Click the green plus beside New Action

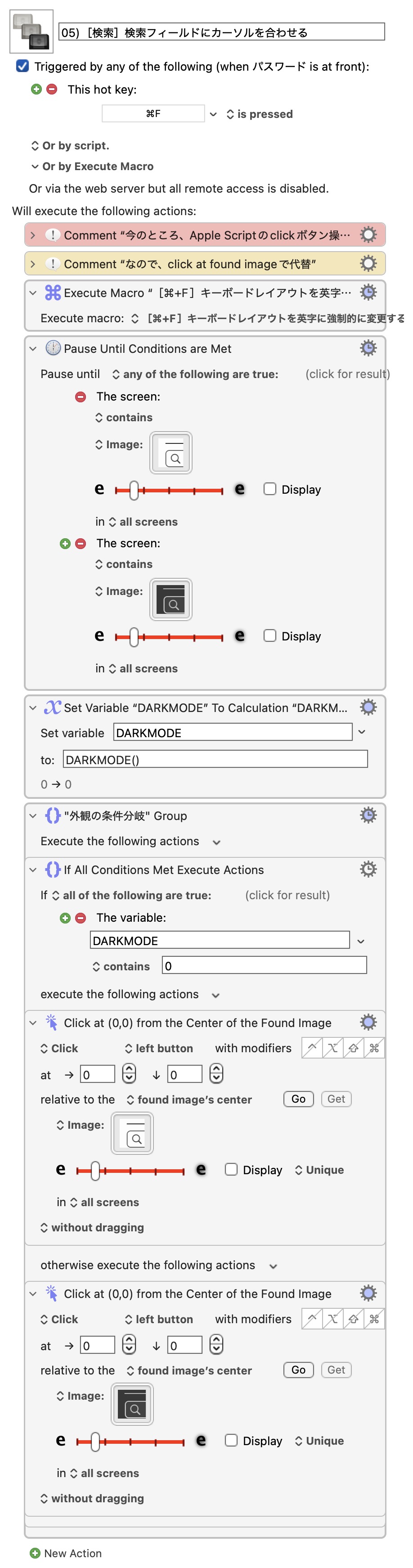(x=35, y=1553)
